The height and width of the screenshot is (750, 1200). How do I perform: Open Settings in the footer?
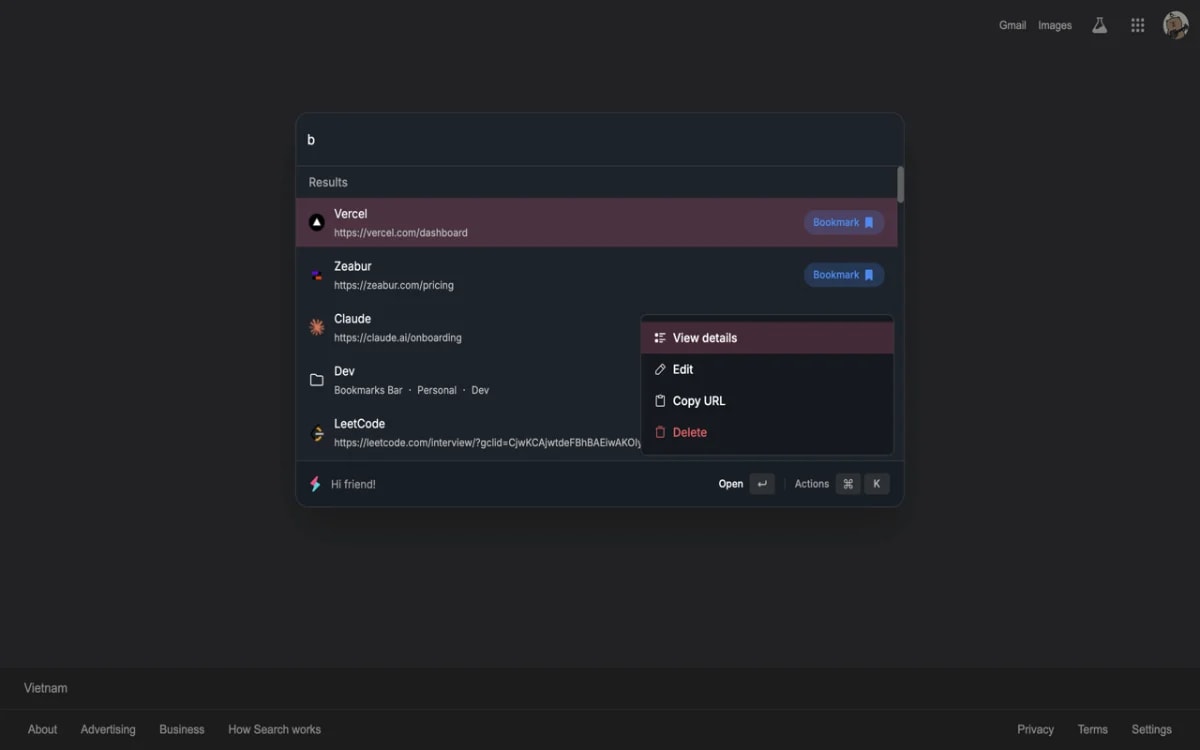[x=1151, y=729]
